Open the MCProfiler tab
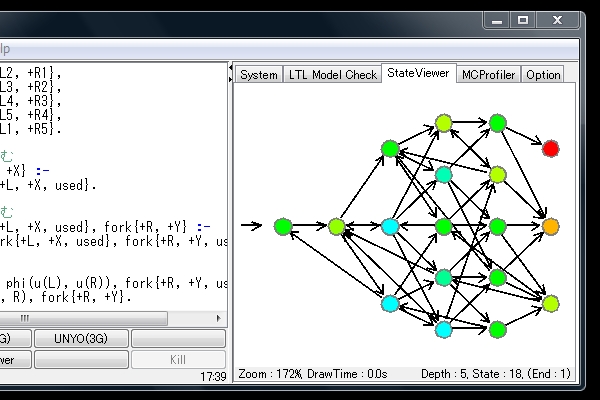 488,75
